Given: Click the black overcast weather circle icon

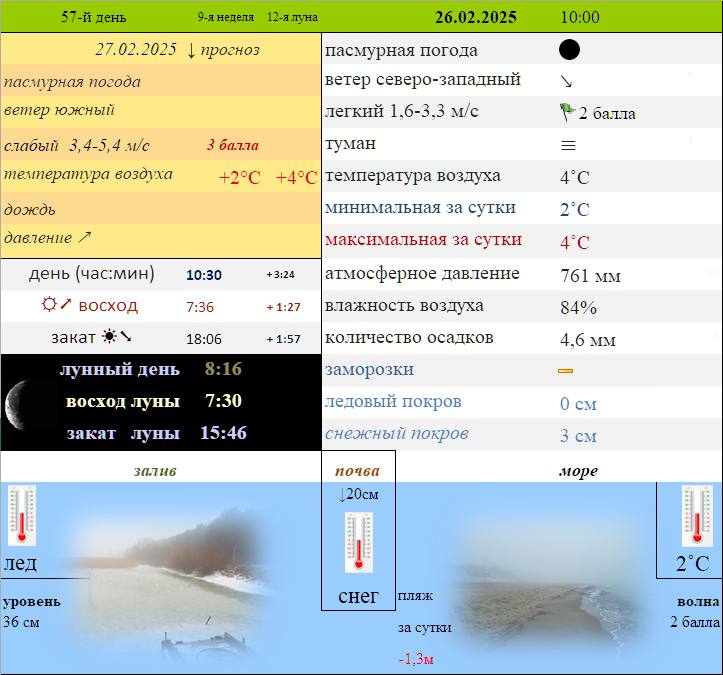Looking at the screenshot, I should [x=569, y=49].
